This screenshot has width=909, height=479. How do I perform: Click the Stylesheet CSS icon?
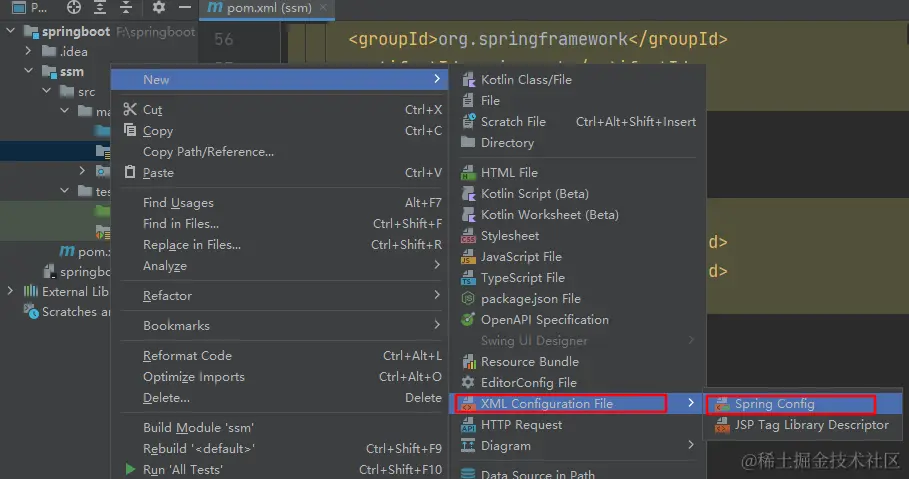point(468,235)
